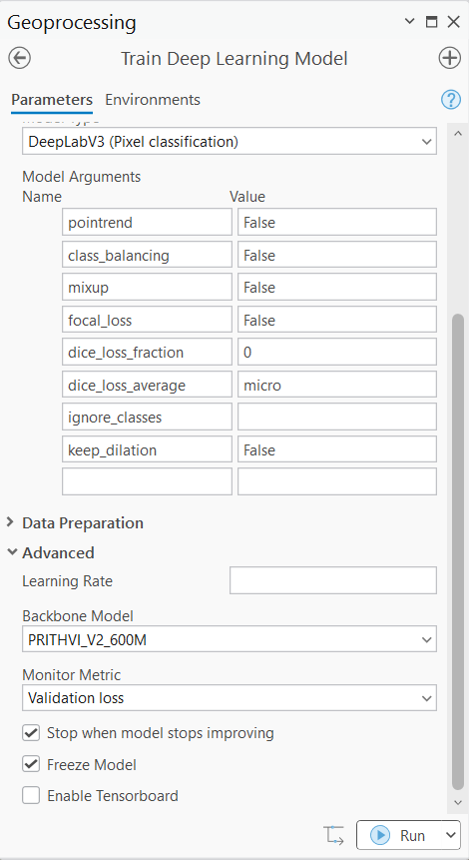Screen dimensions: 469x860
Task: Enable the Tensorboard checkbox
Action: click(x=31, y=796)
